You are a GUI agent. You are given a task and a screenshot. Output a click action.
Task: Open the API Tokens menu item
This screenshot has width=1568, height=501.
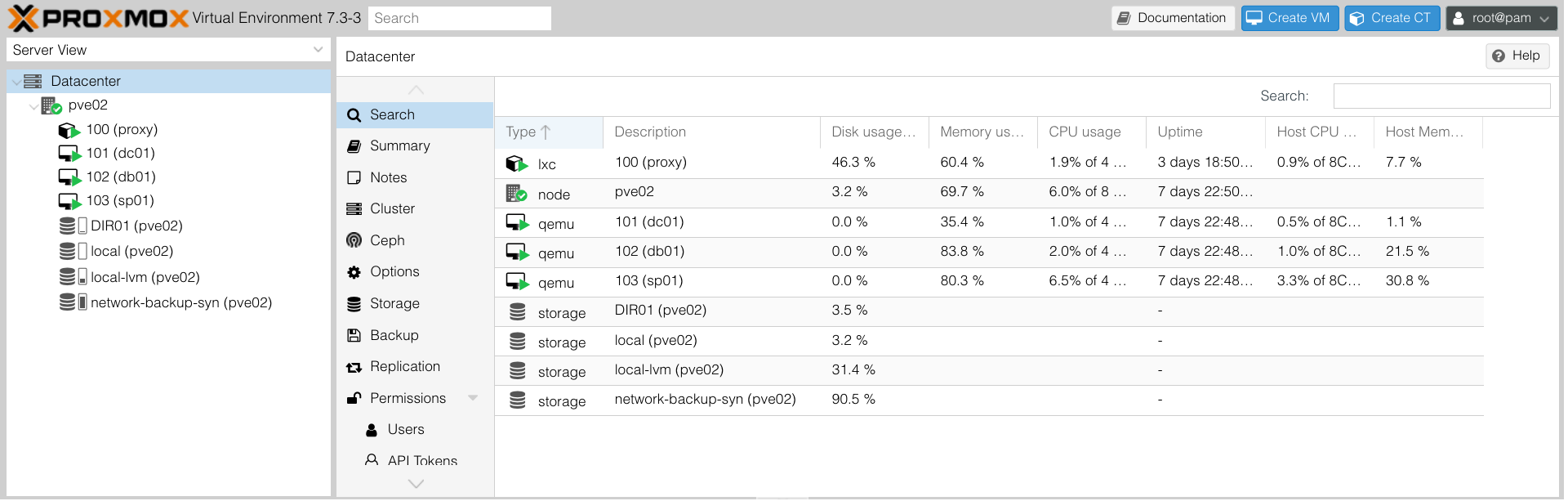(415, 461)
